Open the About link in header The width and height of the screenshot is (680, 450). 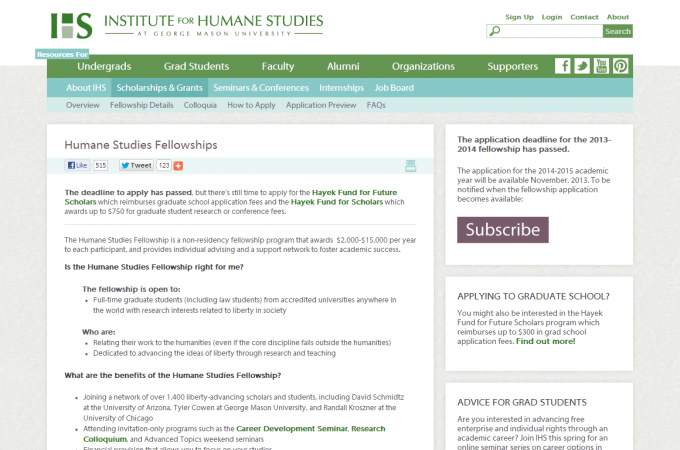pyautogui.click(x=618, y=17)
